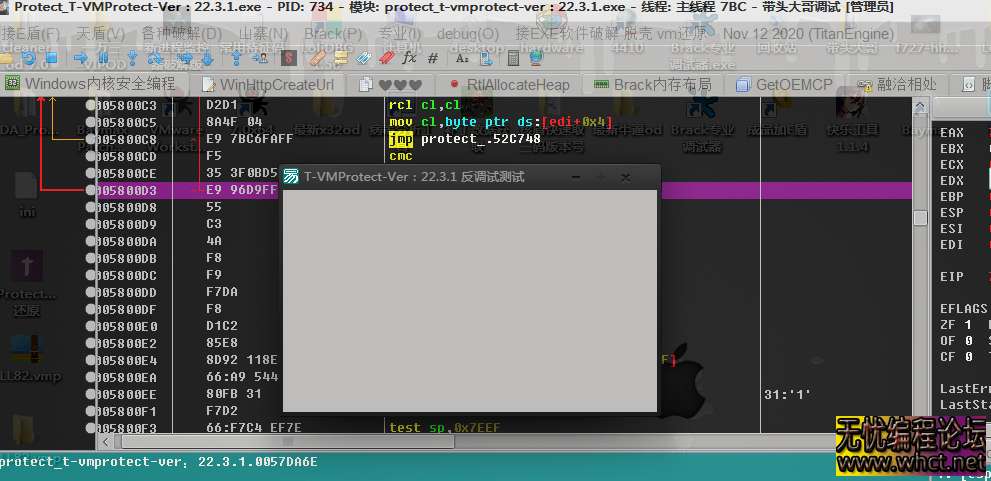The width and height of the screenshot is (991, 481).
Task: Click the restart (undo arrow) toolbar icon
Action: click(31, 58)
